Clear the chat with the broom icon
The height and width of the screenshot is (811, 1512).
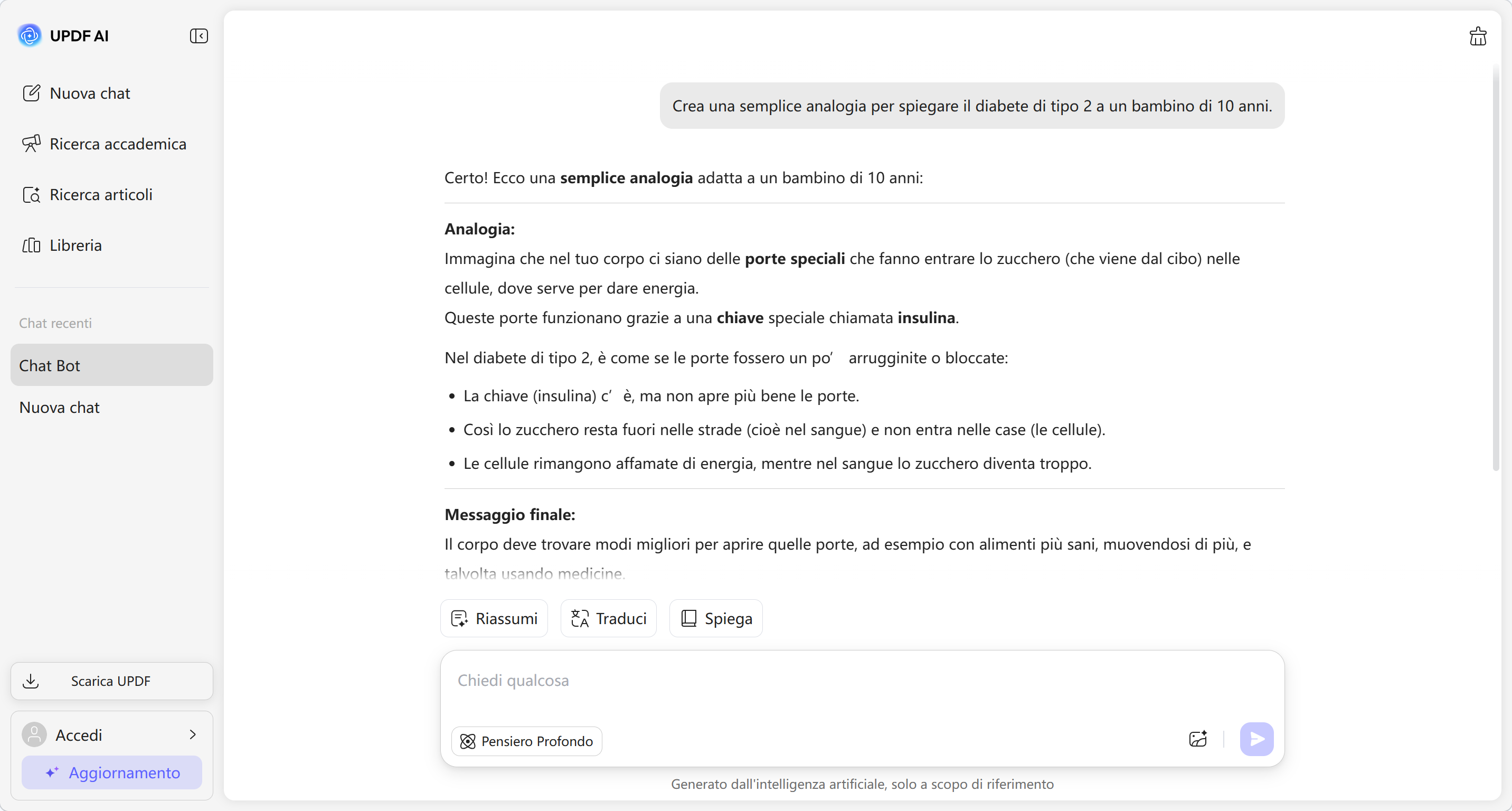[1477, 36]
